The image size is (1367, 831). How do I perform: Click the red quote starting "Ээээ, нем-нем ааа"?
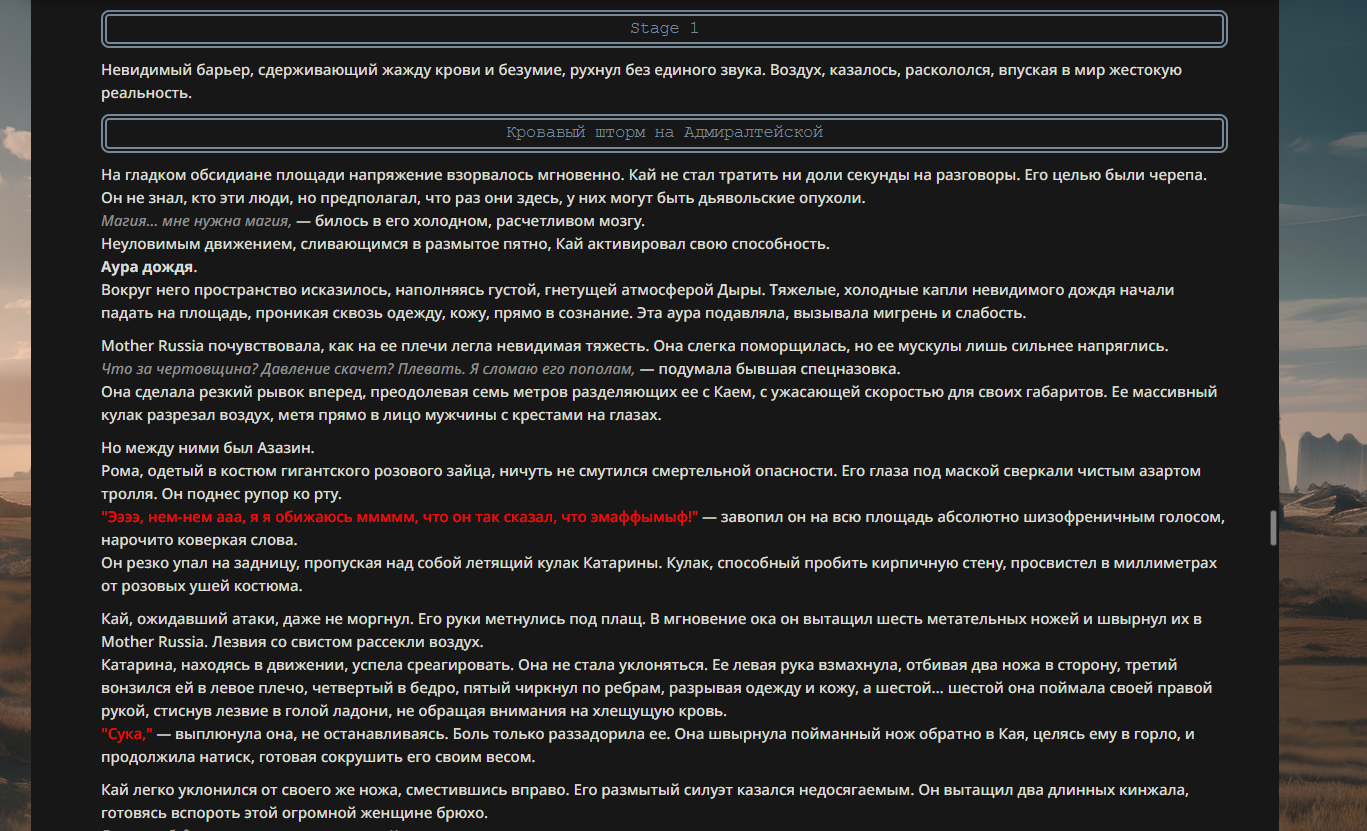click(400, 517)
